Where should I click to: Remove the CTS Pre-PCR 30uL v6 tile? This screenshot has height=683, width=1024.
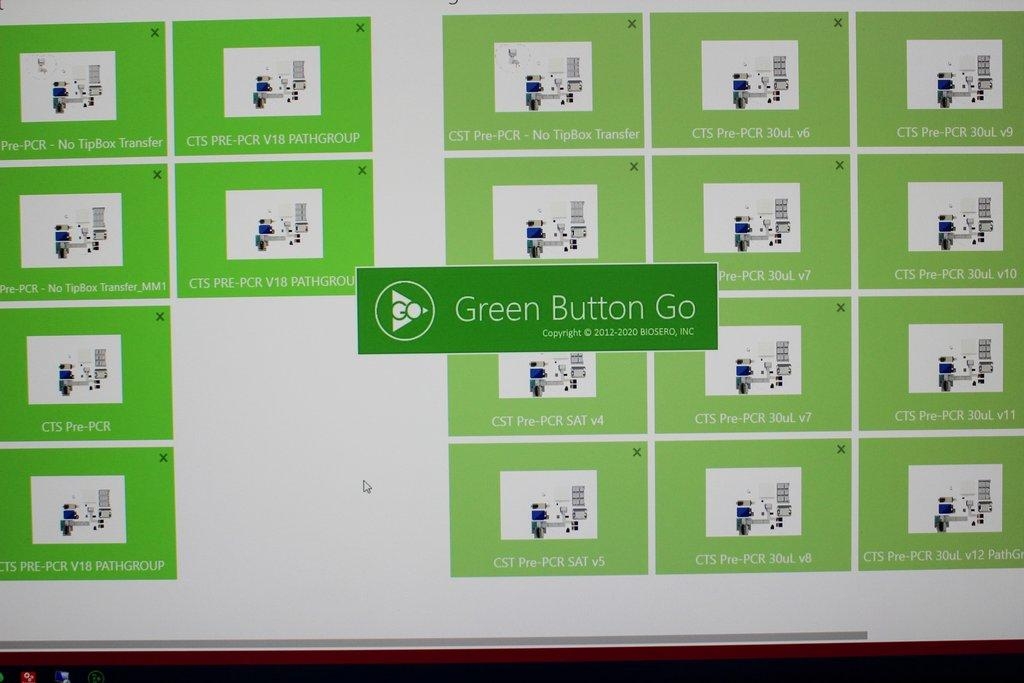coord(838,22)
